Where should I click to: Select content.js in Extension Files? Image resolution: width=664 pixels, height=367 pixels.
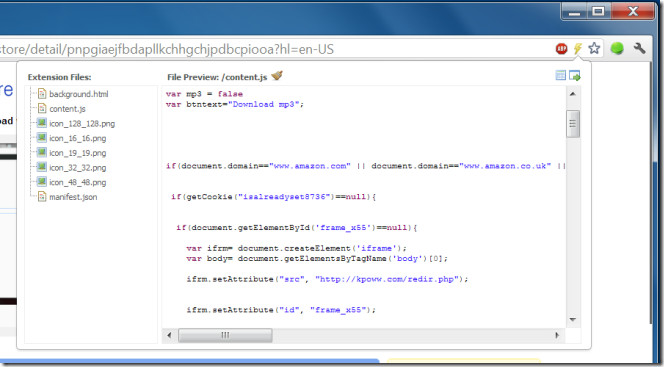[67, 109]
